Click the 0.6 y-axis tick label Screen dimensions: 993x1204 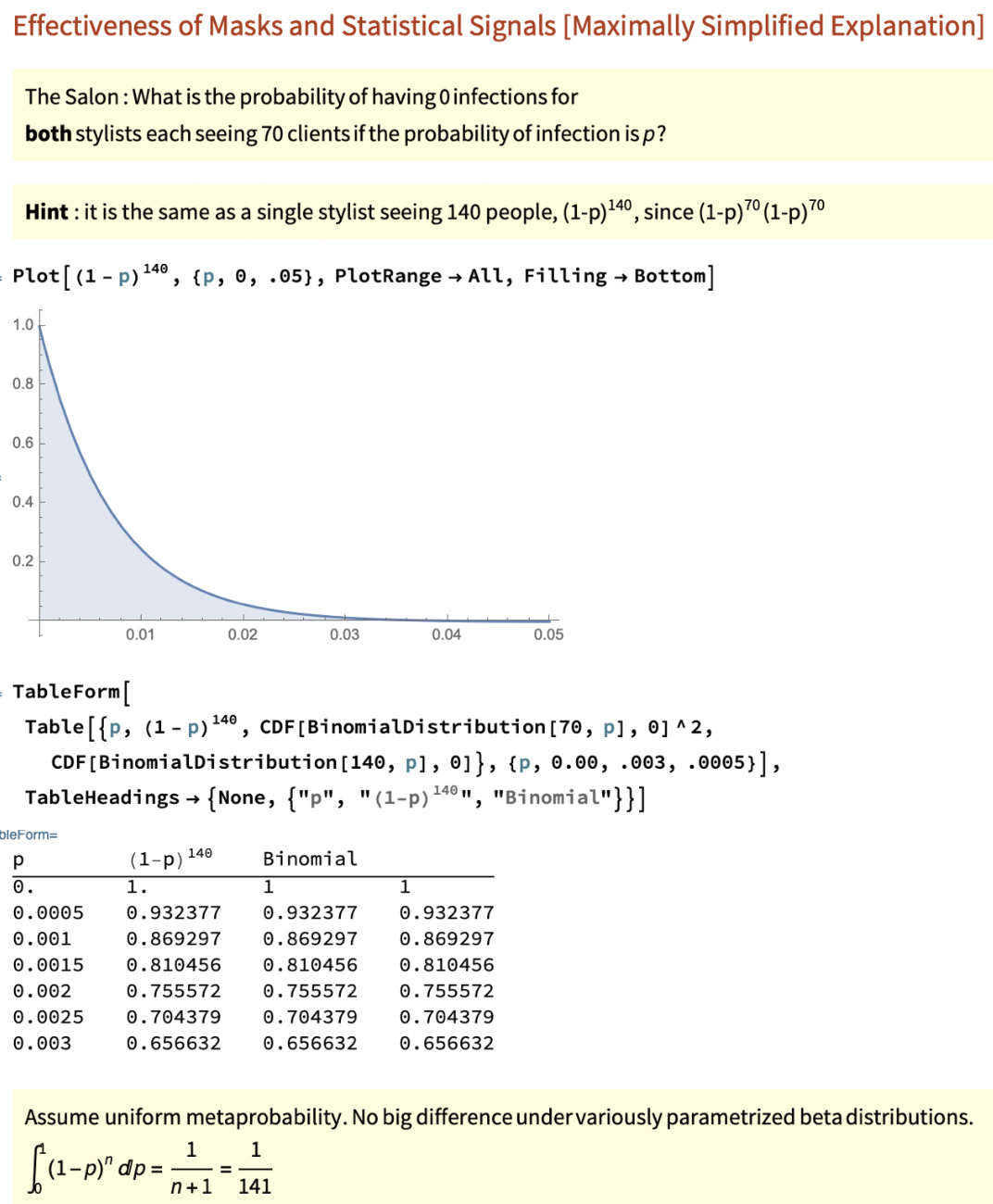23,443
